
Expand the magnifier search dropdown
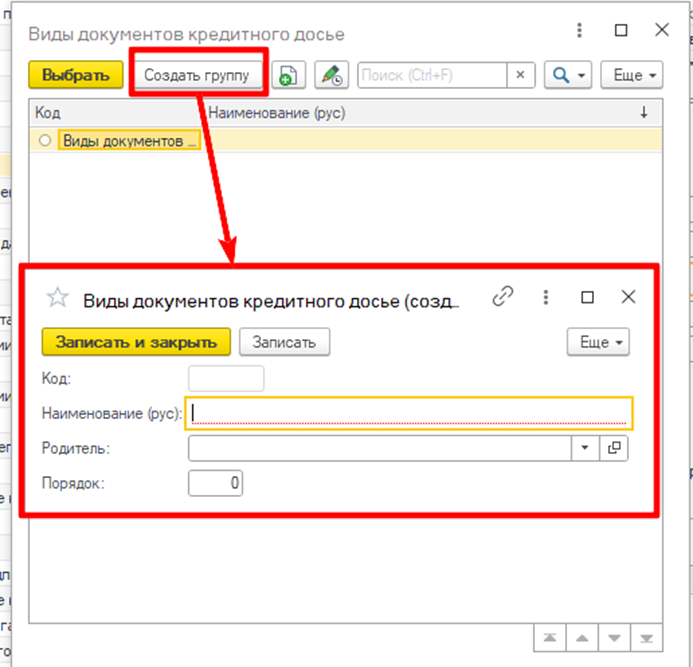point(568,75)
